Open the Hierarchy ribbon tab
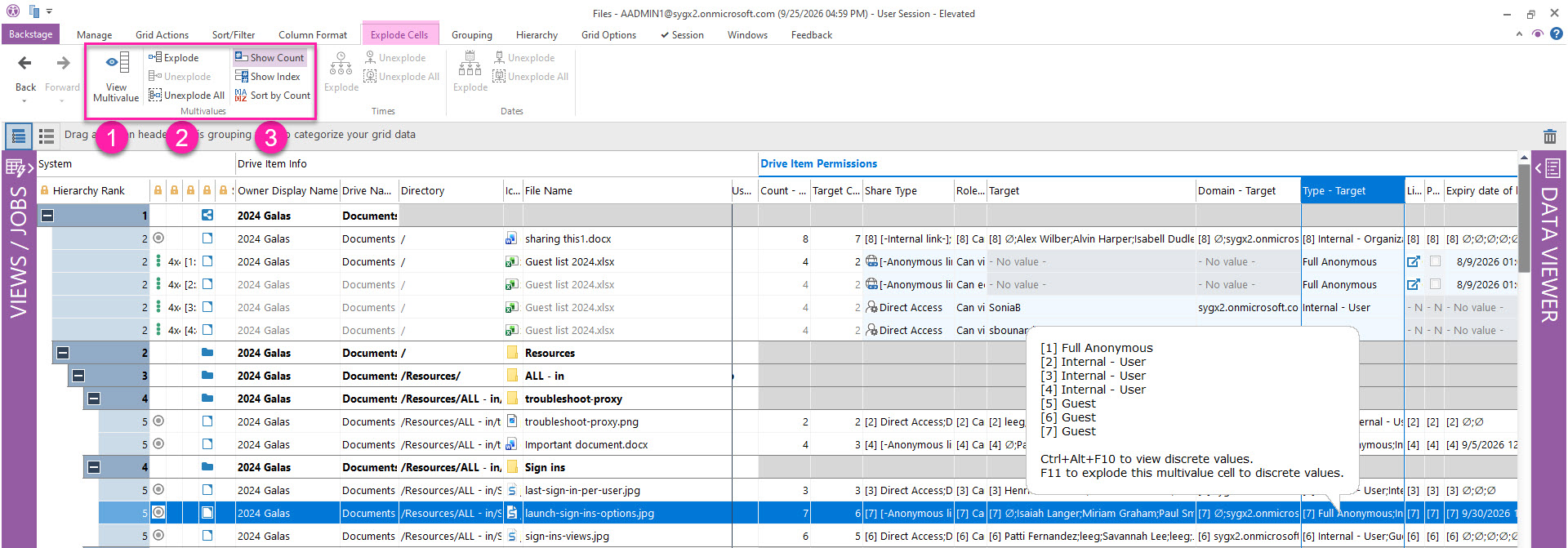Image resolution: width=1568 pixels, height=548 pixels. [537, 35]
